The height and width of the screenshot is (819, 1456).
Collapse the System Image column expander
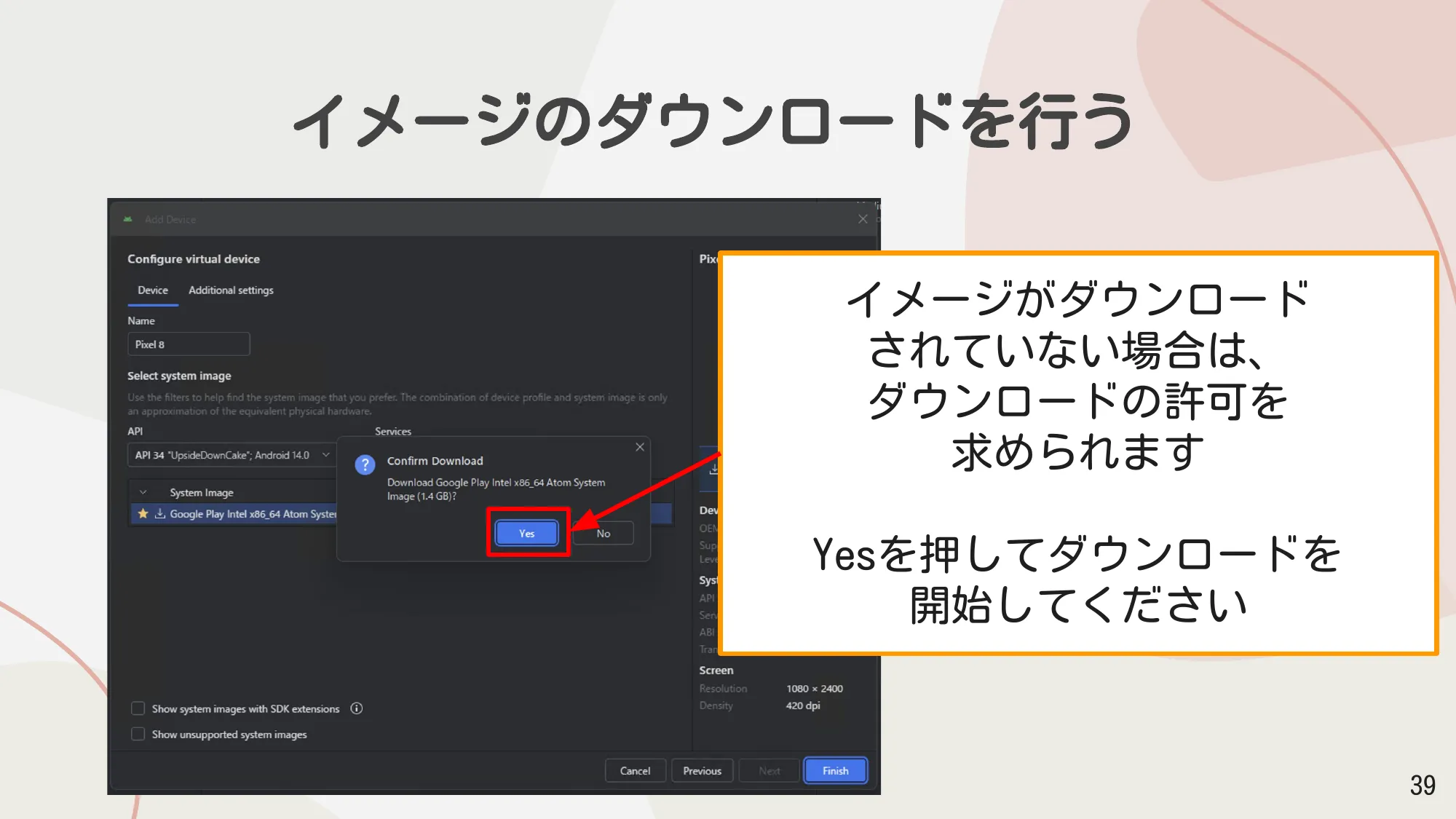[x=143, y=493]
